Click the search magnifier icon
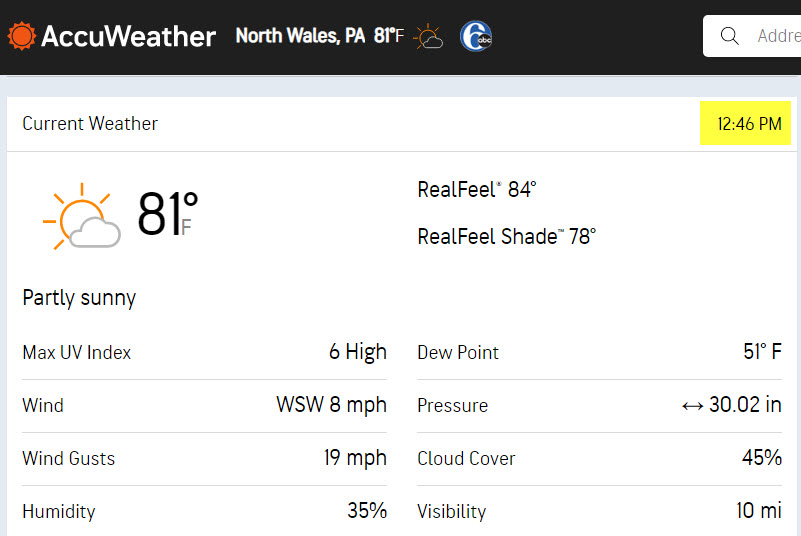The height and width of the screenshot is (536, 801). (729, 36)
